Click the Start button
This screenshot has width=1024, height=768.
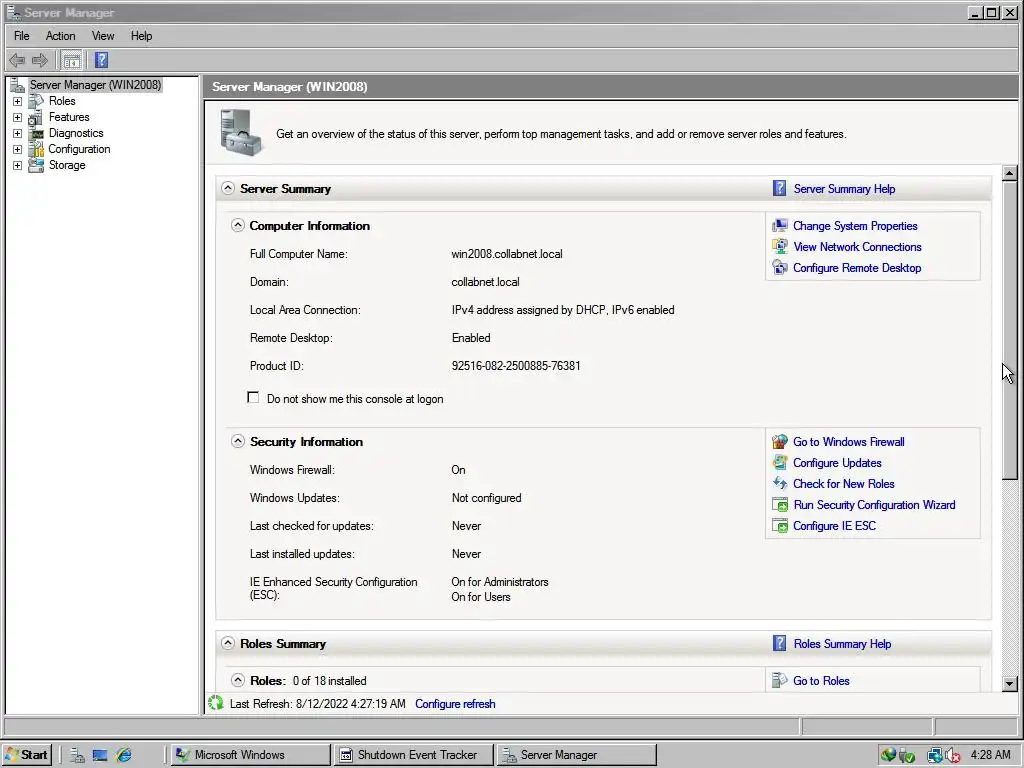point(27,755)
